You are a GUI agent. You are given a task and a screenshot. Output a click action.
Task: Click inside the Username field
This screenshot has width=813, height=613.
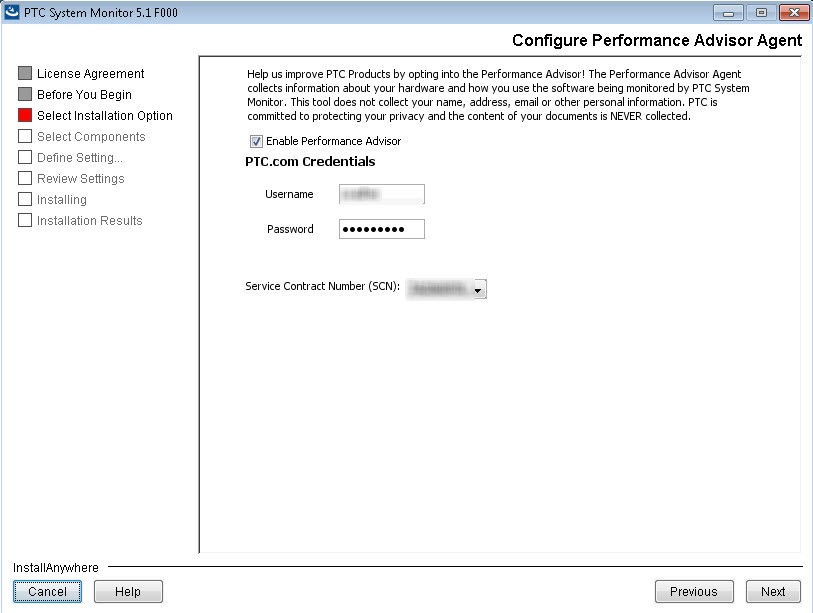[x=381, y=193]
